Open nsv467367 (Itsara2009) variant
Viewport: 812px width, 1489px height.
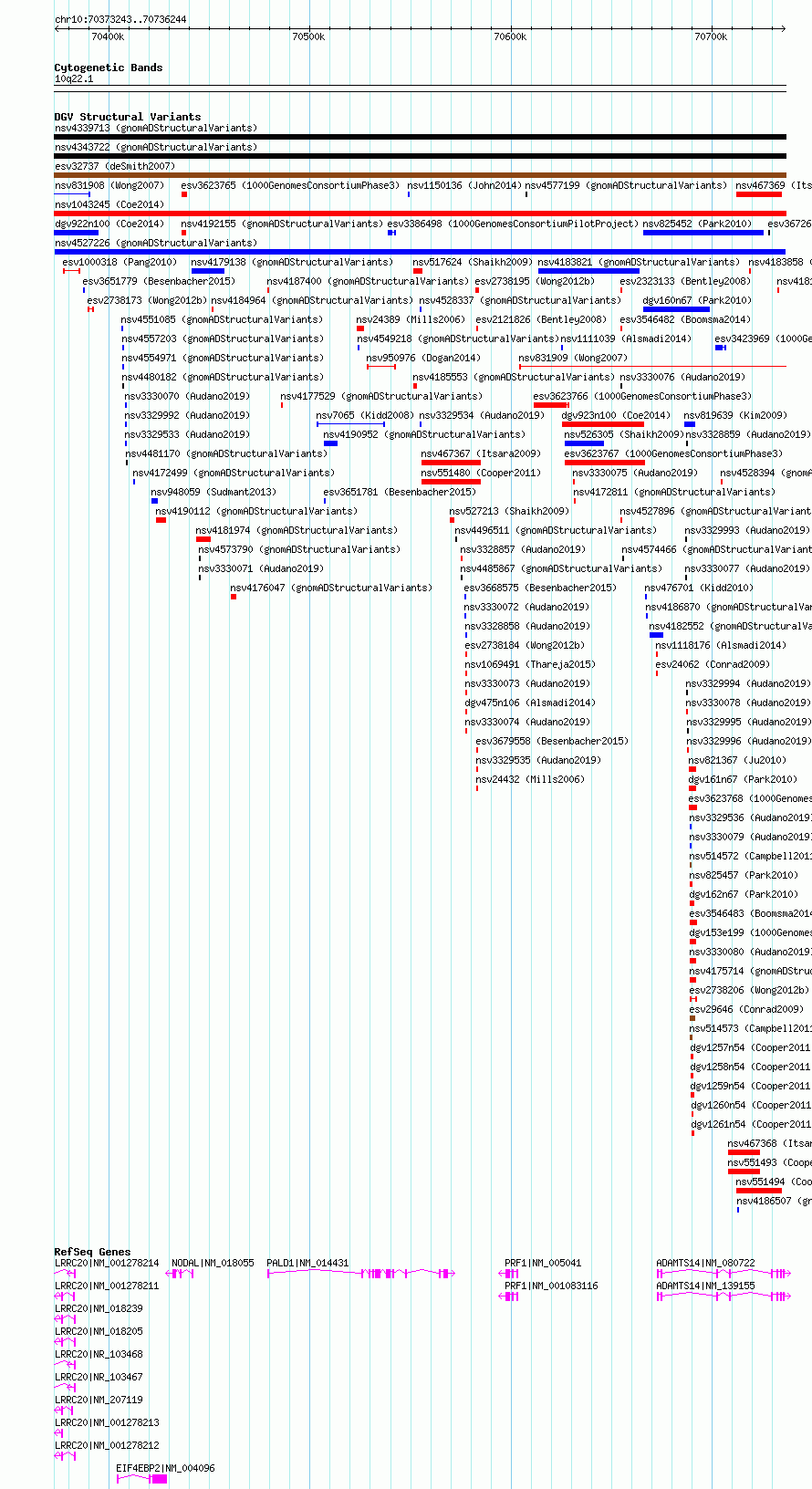pos(481,453)
